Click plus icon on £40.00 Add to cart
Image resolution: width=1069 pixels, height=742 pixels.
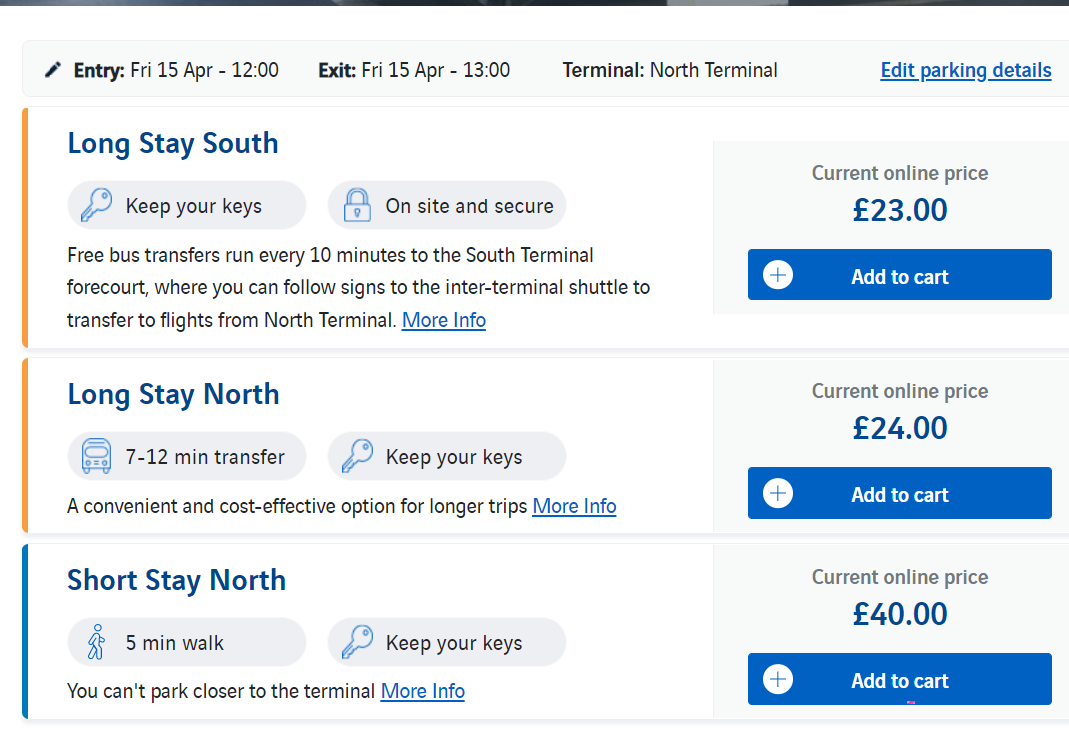click(x=778, y=679)
